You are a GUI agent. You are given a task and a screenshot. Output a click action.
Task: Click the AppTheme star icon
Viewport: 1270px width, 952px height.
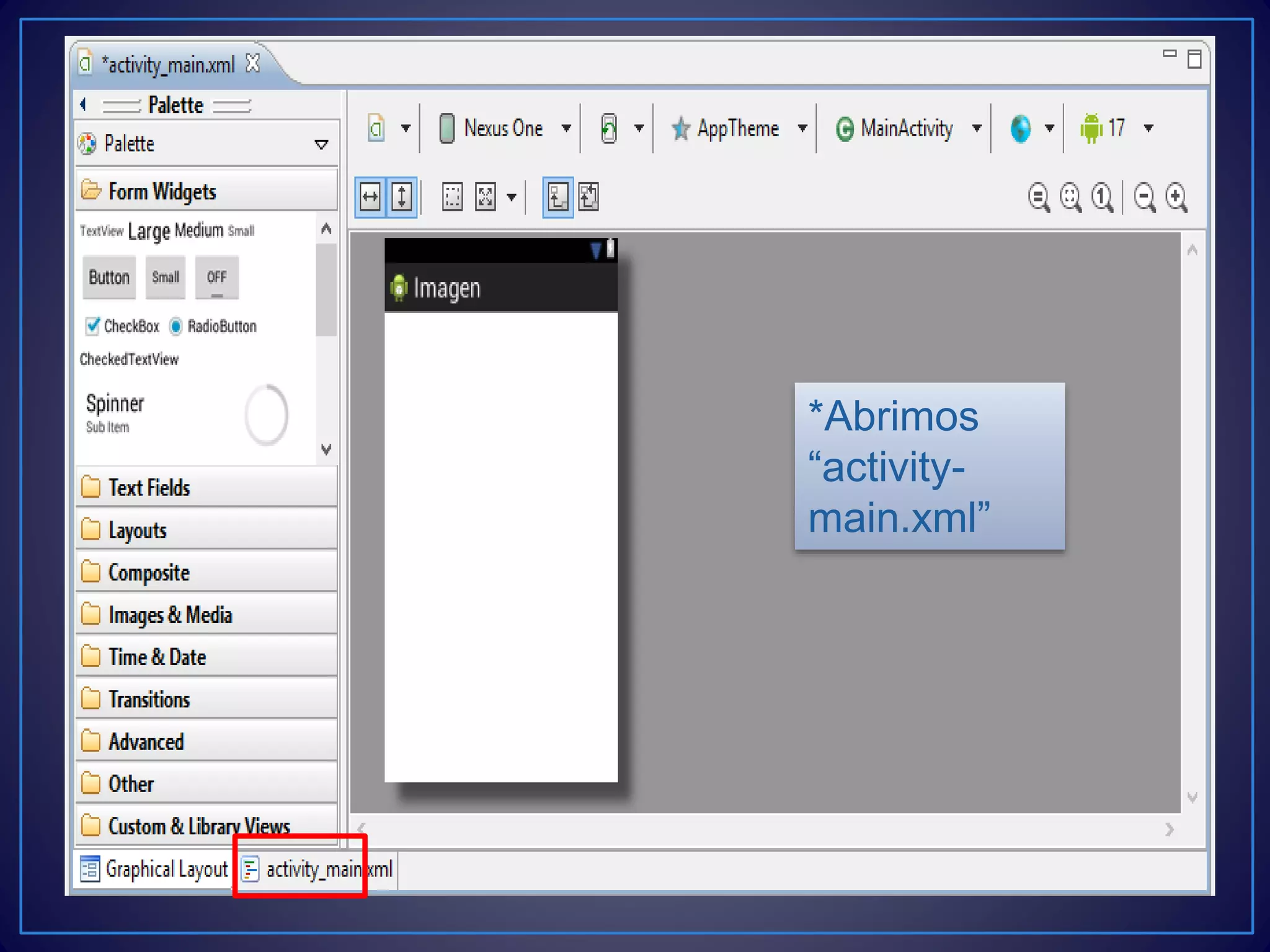tap(681, 128)
